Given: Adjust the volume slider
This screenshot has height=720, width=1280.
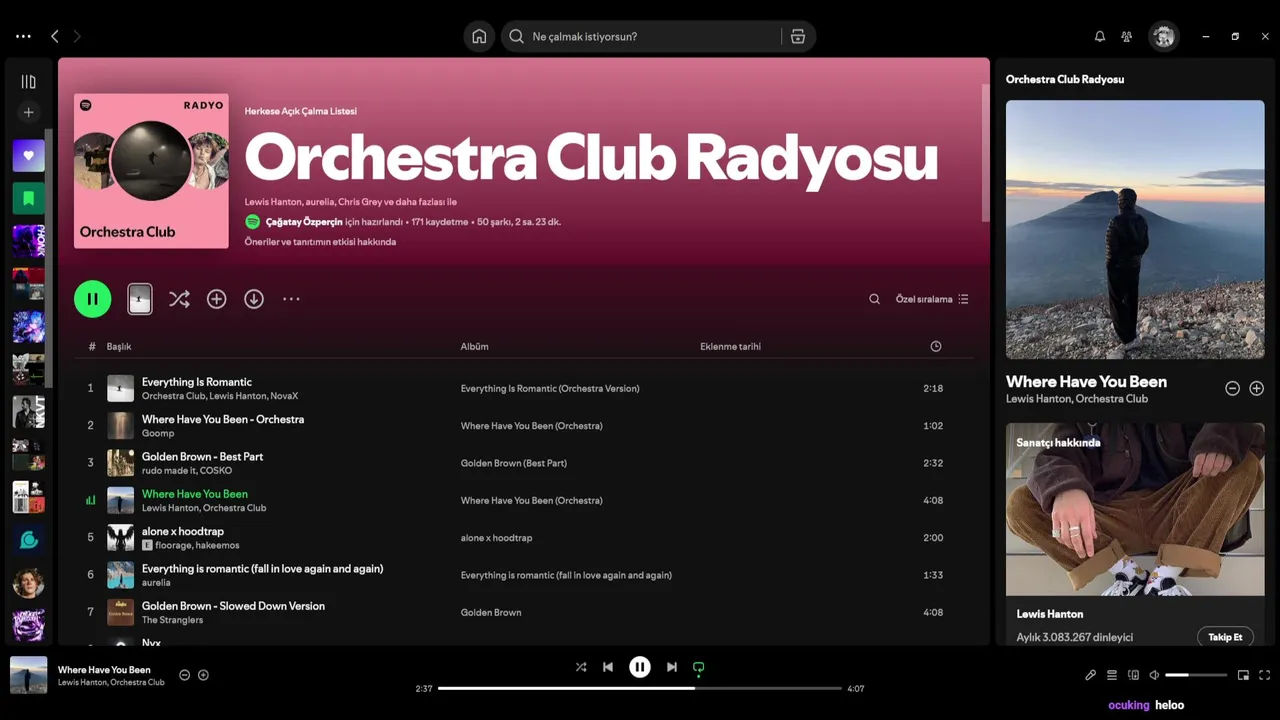Looking at the screenshot, I should click(1196, 675).
